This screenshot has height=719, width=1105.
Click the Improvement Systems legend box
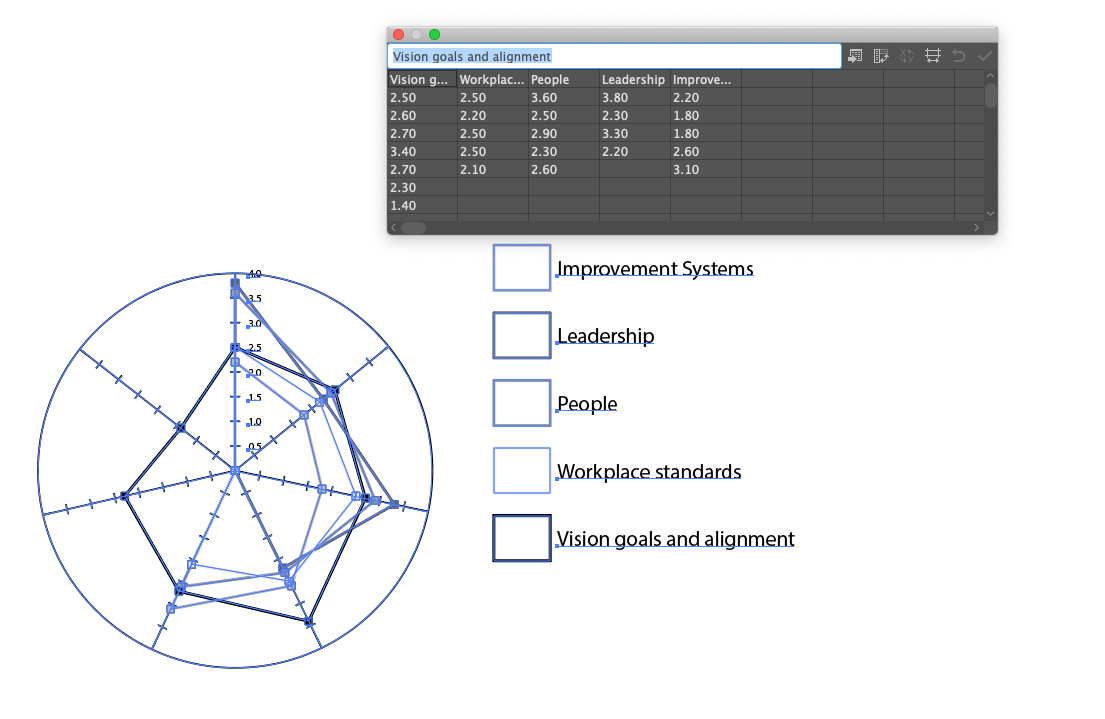521,267
